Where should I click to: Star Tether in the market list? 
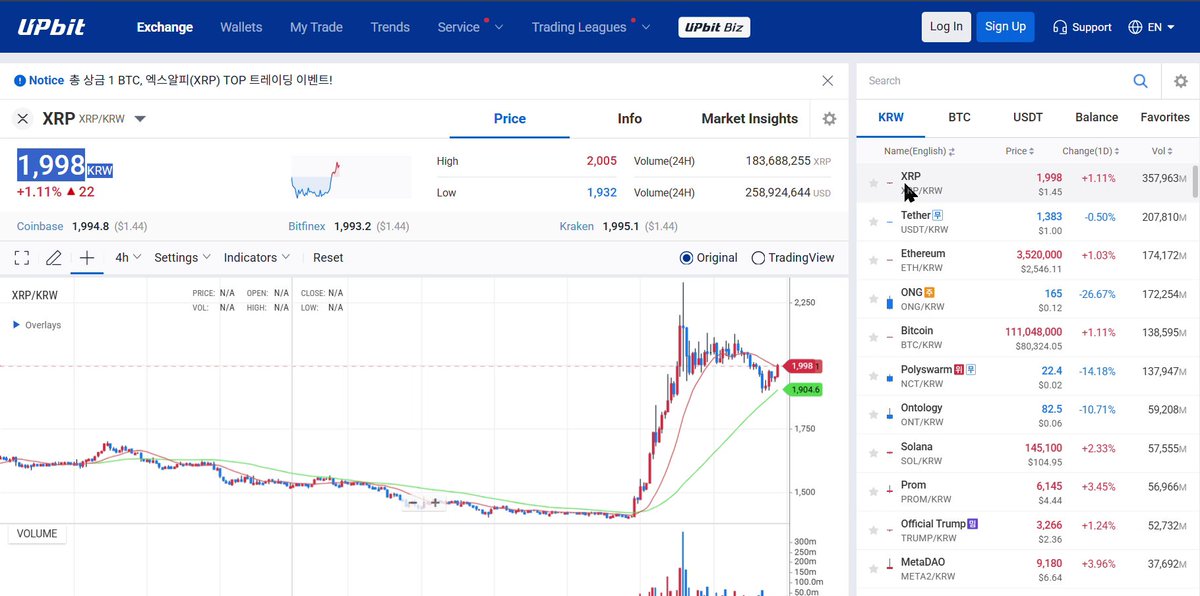click(x=873, y=222)
